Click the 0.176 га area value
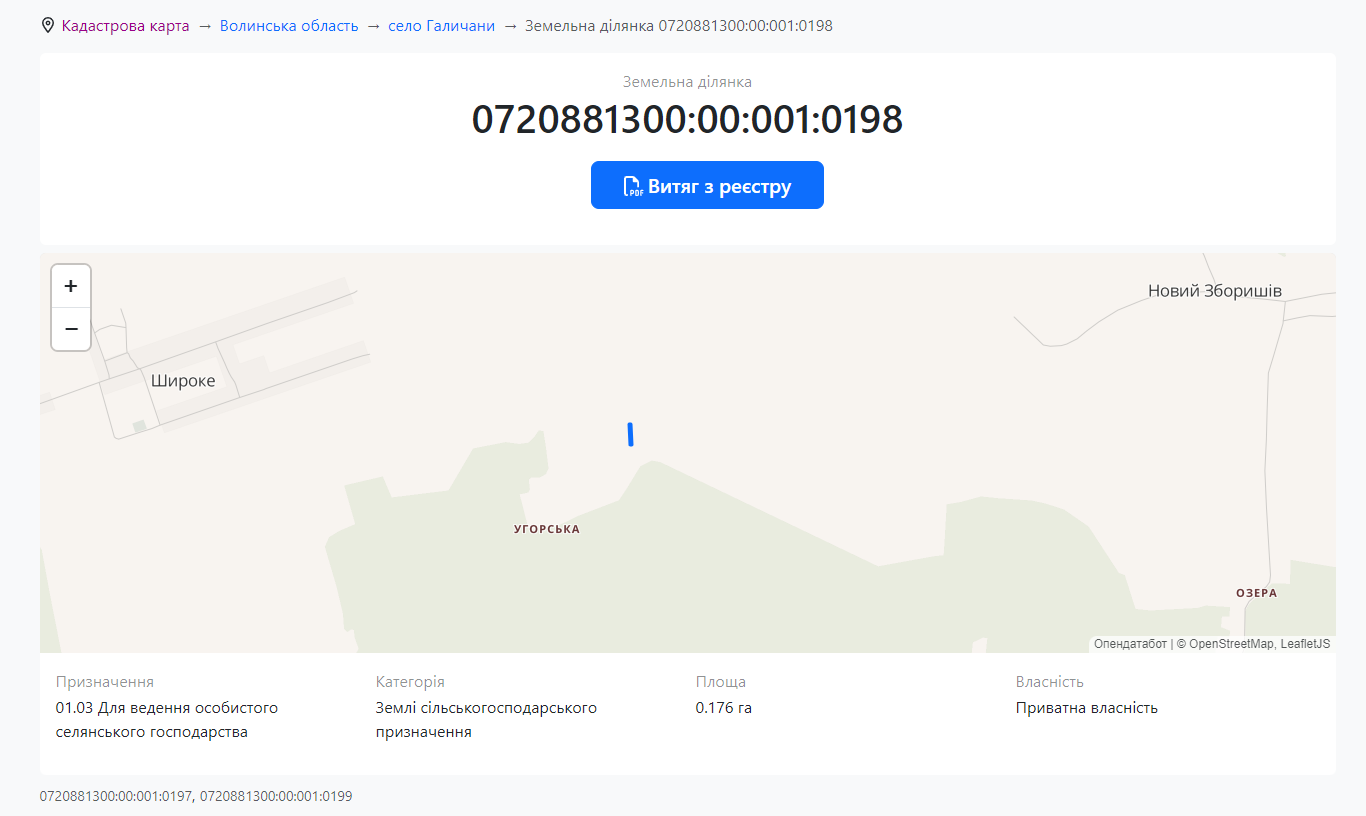 pyautogui.click(x=723, y=708)
